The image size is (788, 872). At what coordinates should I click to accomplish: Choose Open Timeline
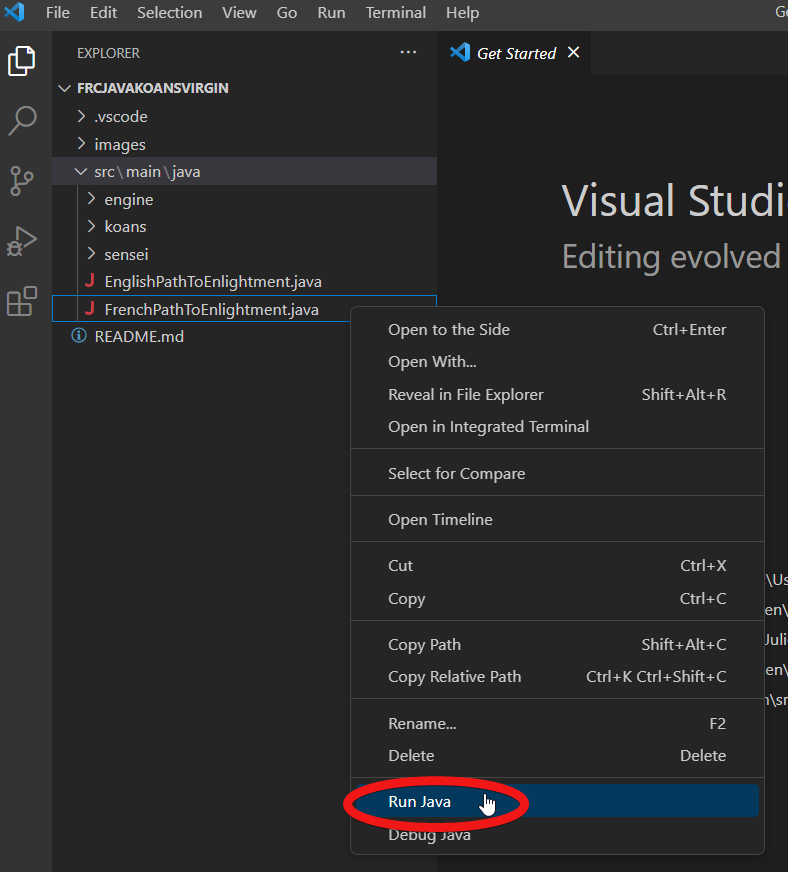[557, 520]
